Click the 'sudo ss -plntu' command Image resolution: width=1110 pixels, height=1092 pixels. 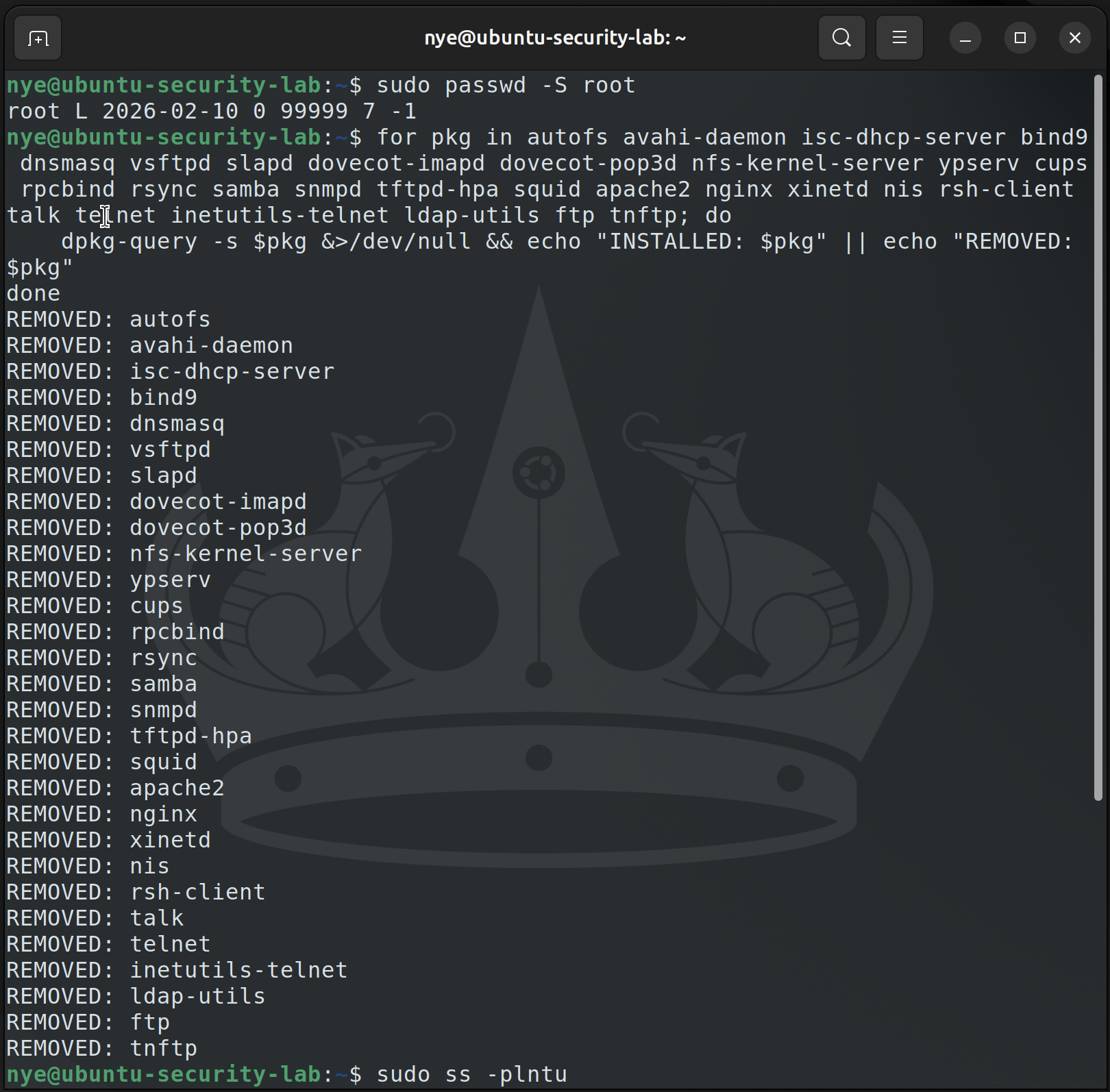pos(471,1074)
